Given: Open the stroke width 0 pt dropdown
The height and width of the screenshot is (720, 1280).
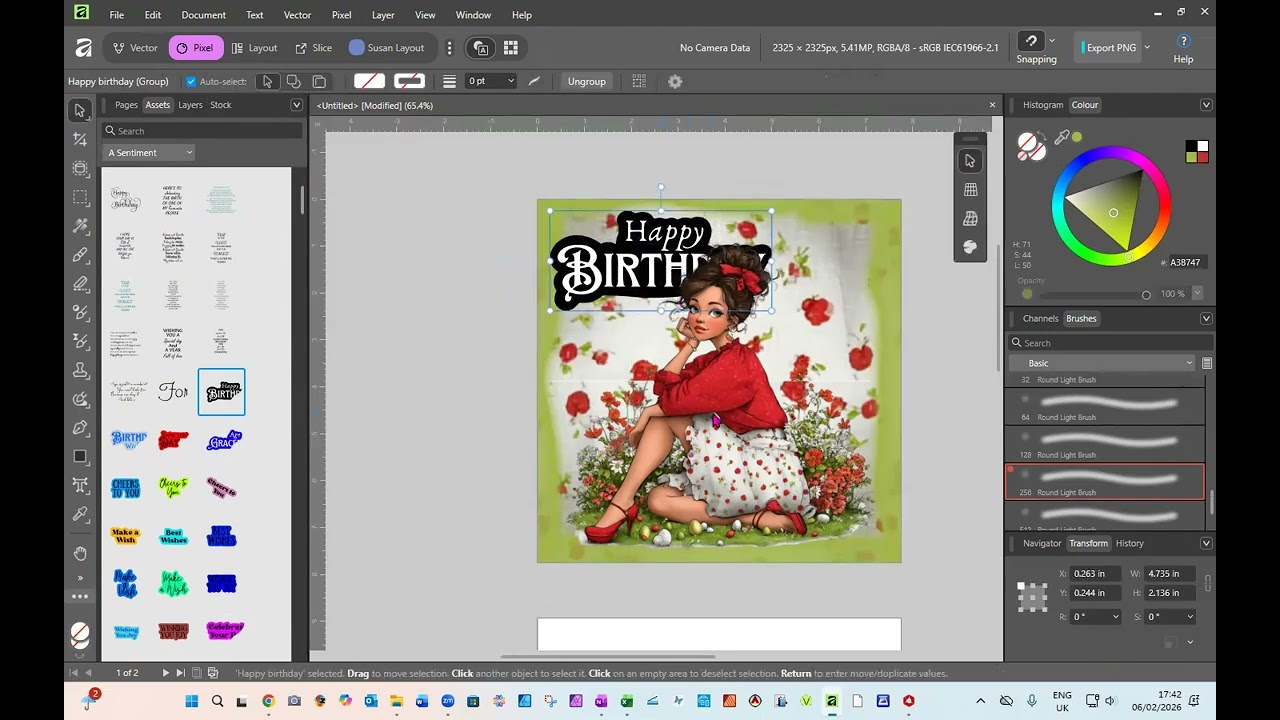Looking at the screenshot, I should [491, 81].
